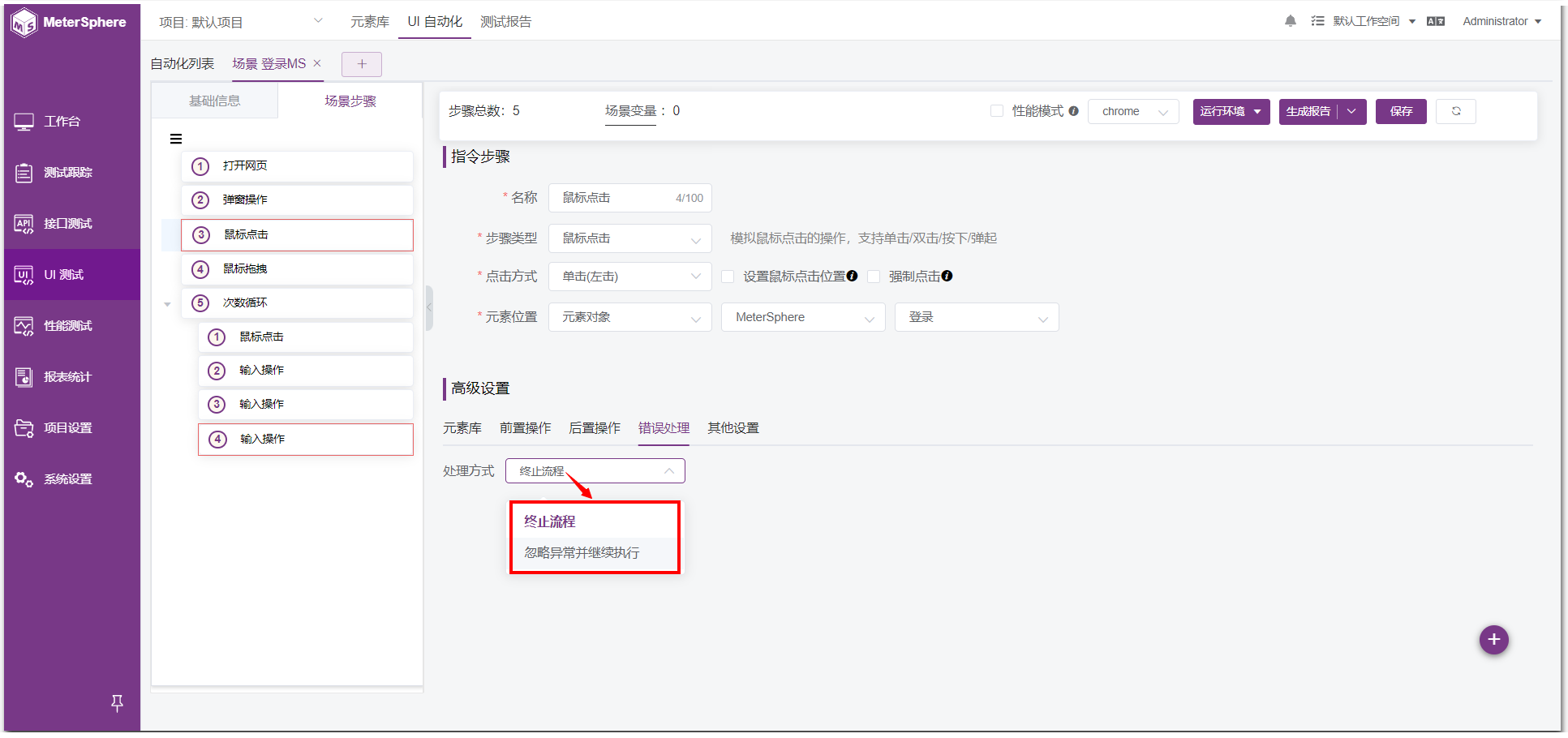Open the MeterSphere element module dropdown
The height and width of the screenshot is (738, 1568).
pyautogui.click(x=803, y=317)
